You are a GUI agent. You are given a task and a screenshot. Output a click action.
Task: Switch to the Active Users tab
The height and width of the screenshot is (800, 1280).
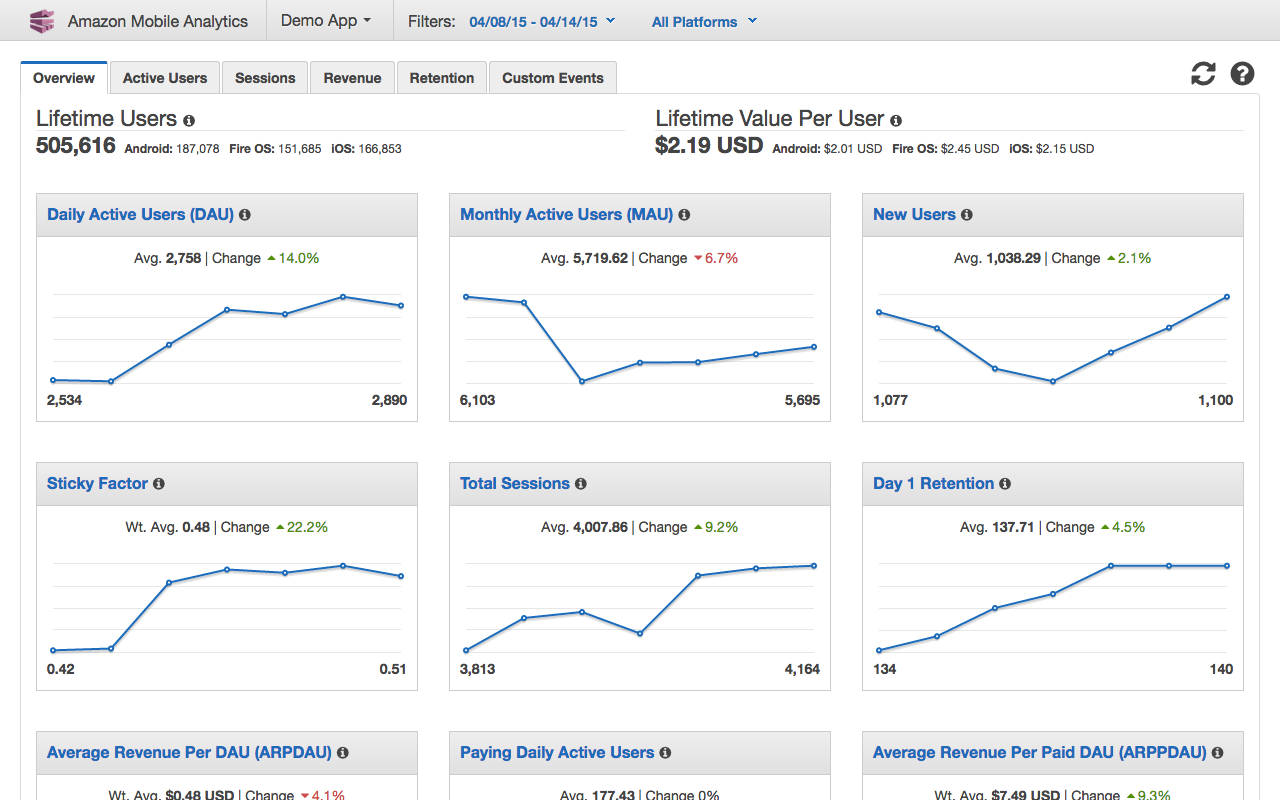tap(165, 78)
